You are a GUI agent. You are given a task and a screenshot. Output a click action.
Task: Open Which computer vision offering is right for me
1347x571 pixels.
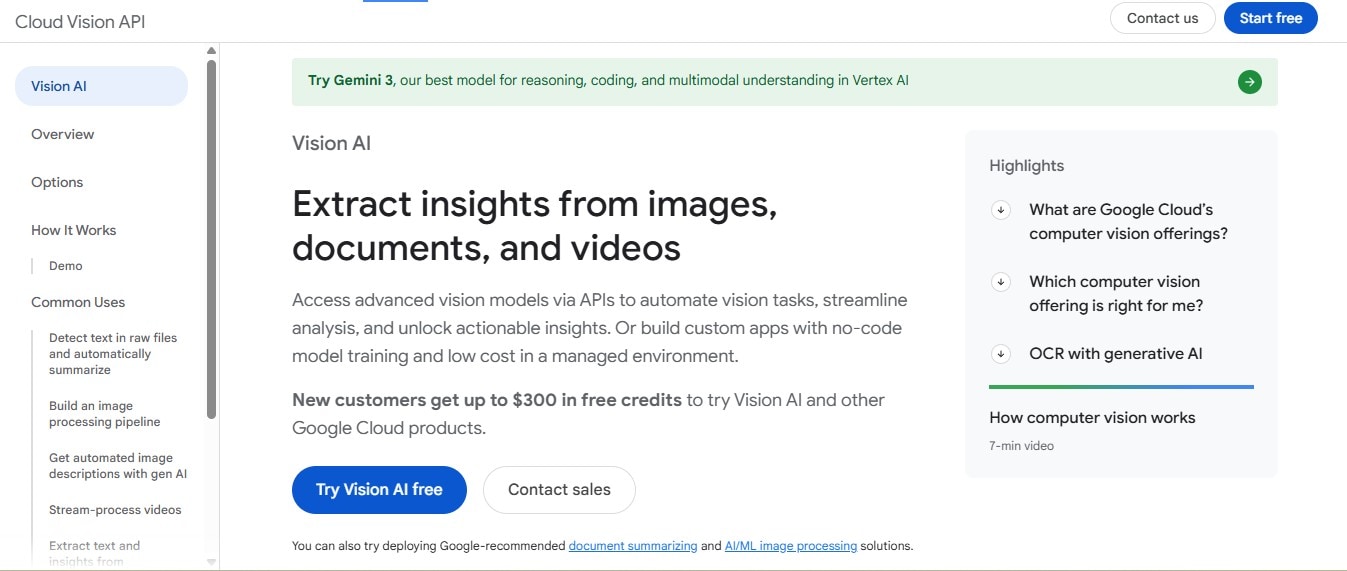1116,294
